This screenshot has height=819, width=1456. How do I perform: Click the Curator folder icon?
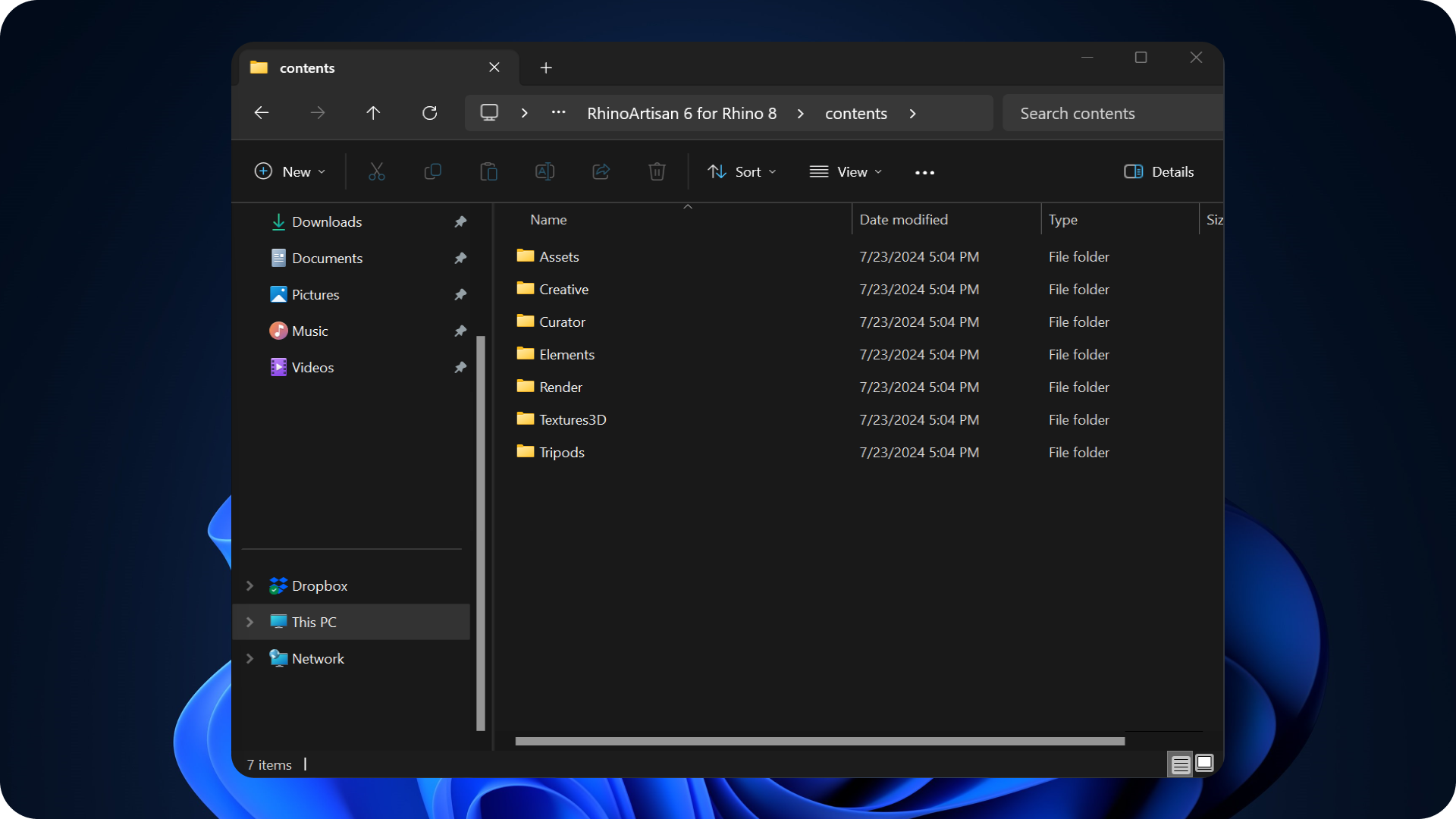click(526, 321)
